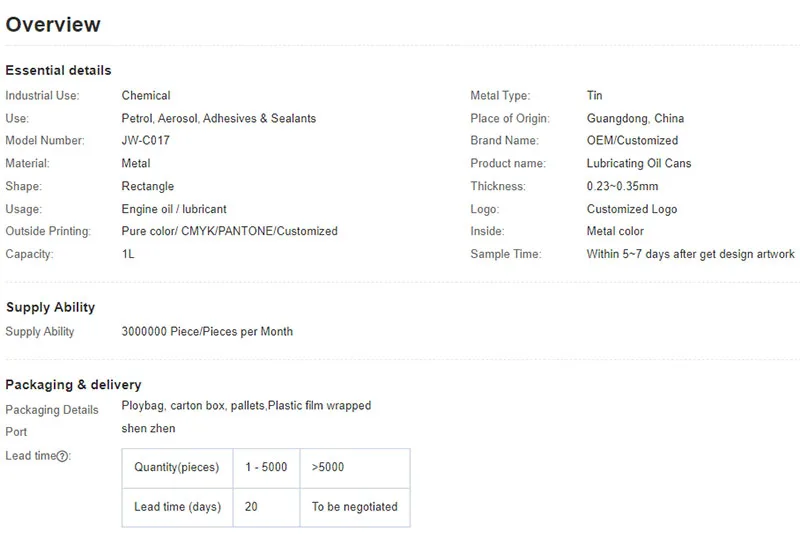
Task: Select the Pure color/ CMYK/PANTONE/Customized value
Action: [229, 231]
